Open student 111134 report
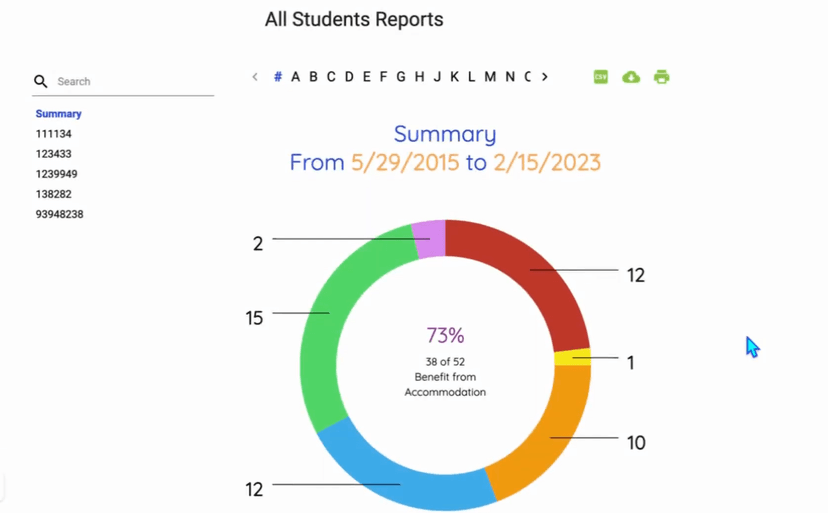 click(54, 134)
